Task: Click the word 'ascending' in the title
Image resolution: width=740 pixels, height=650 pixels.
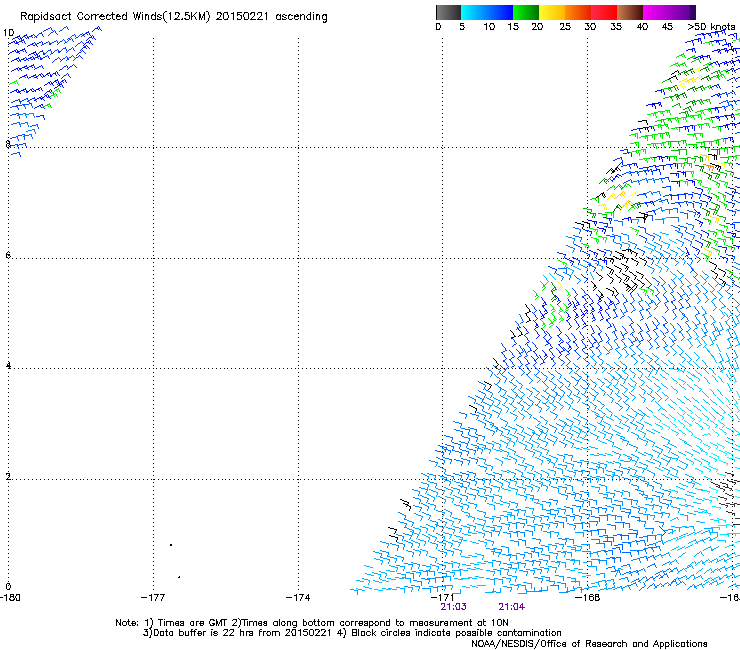Action: click(x=301, y=17)
